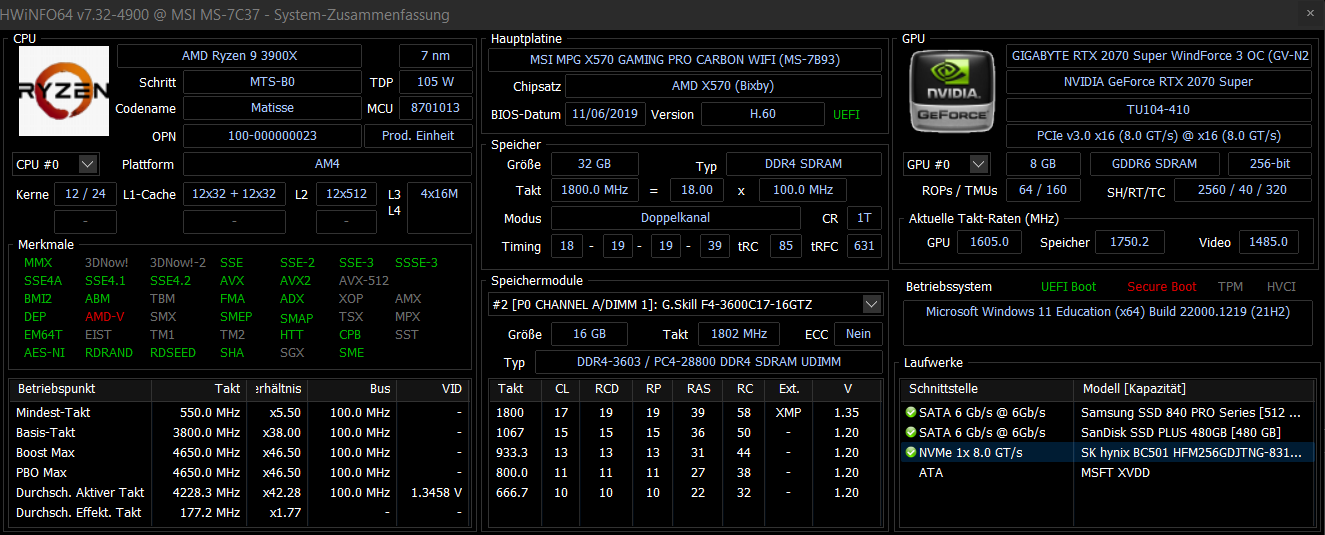The image size is (1325, 535).
Task: Click the tRFC 631 timing field
Action: point(864,246)
